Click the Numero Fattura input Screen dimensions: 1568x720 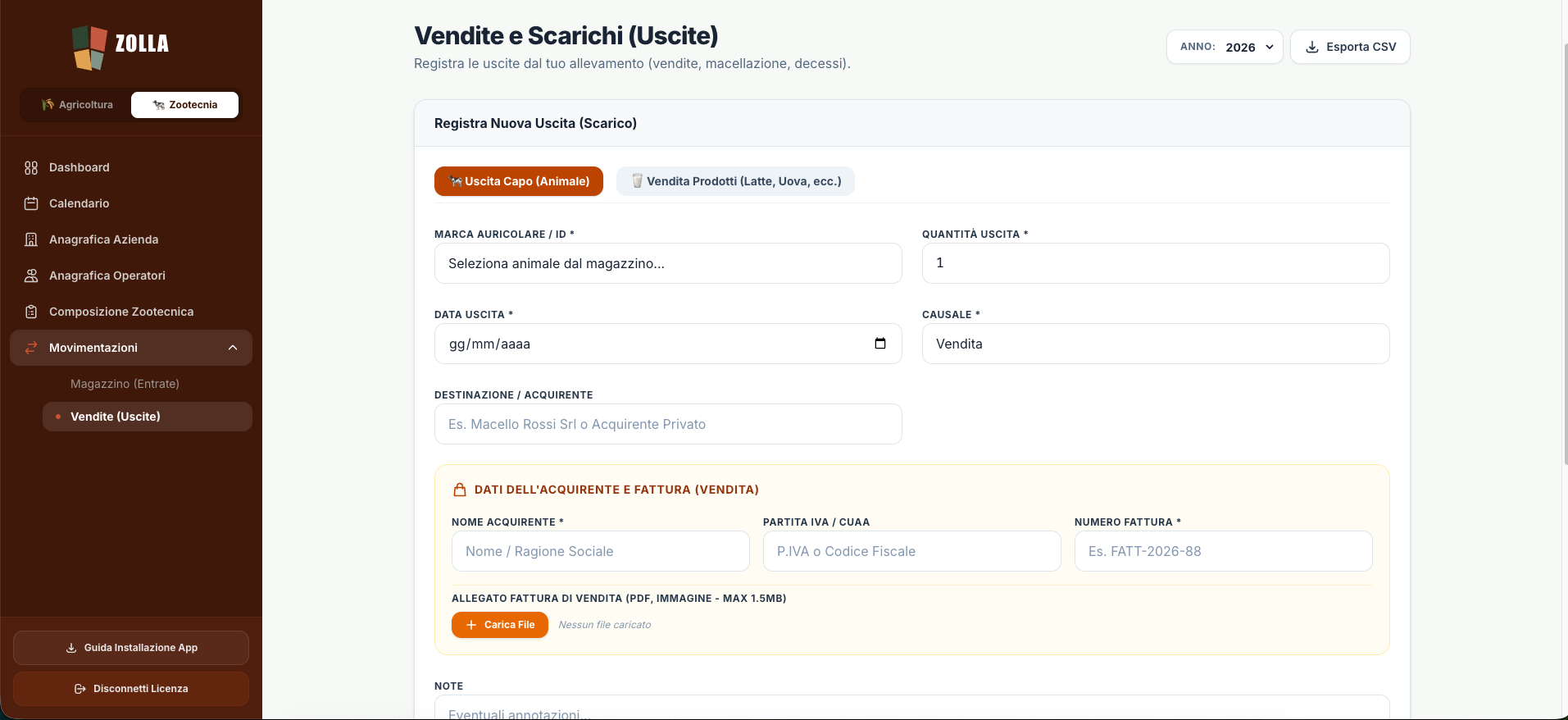1224,551
